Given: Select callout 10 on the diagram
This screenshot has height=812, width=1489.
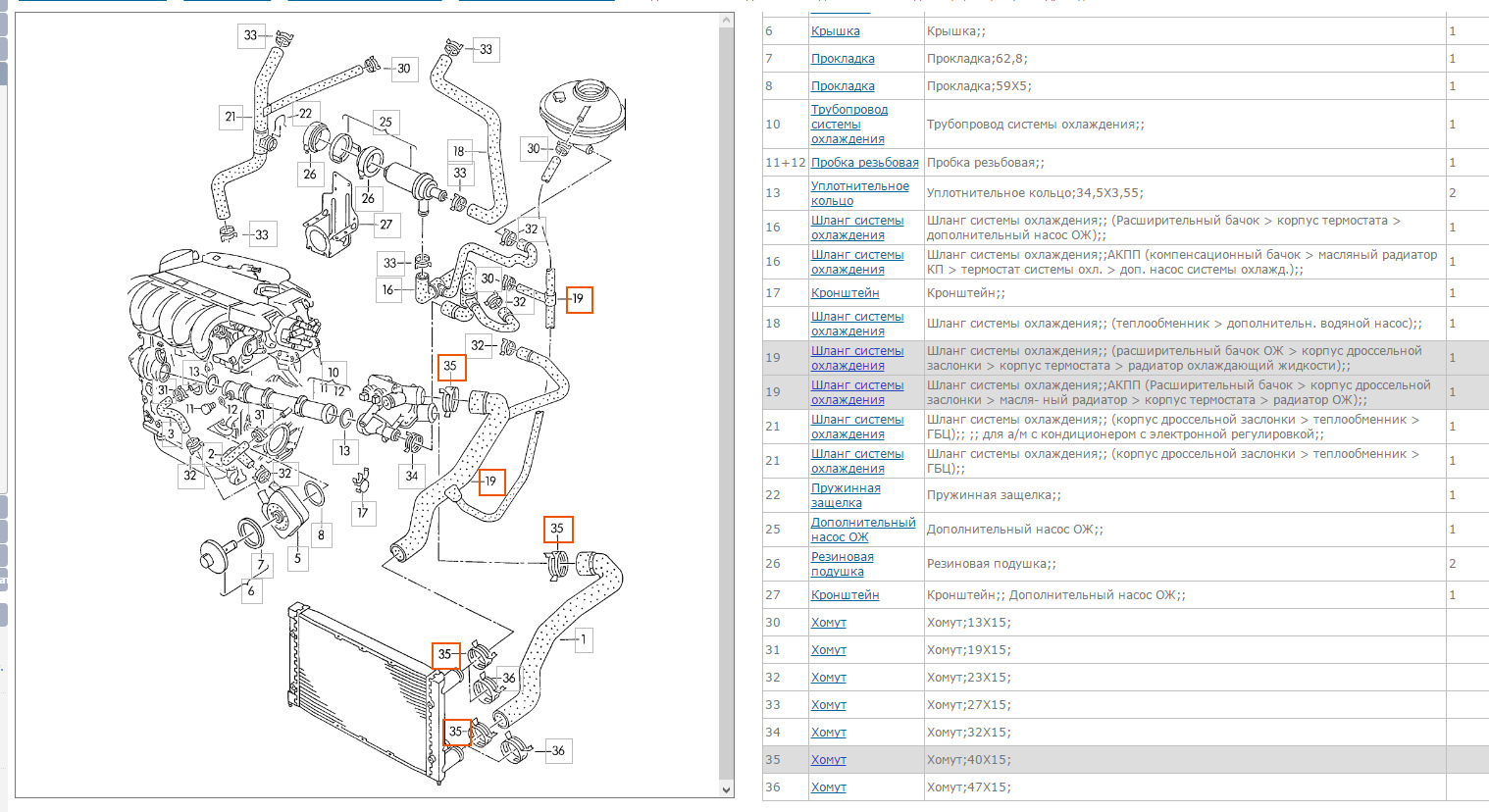Looking at the screenshot, I should tap(334, 372).
